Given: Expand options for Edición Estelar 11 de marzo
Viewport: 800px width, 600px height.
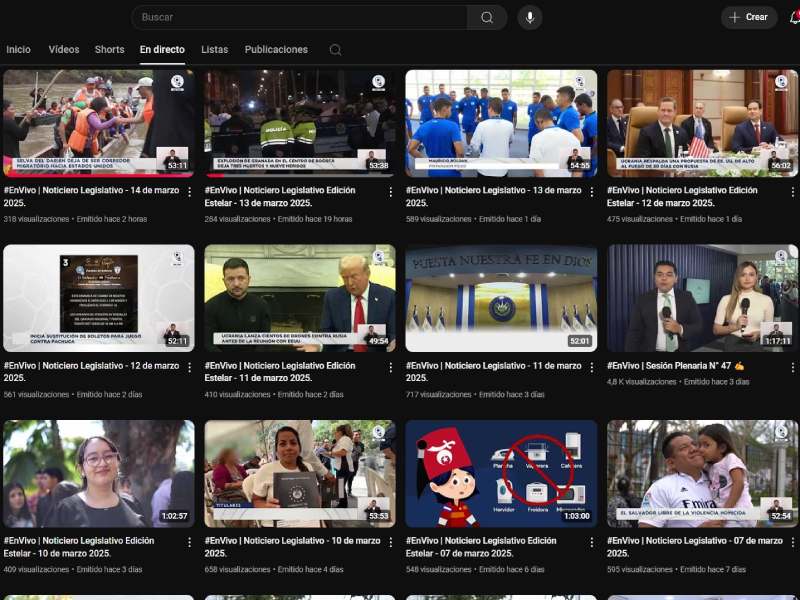Looking at the screenshot, I should [x=390, y=367].
